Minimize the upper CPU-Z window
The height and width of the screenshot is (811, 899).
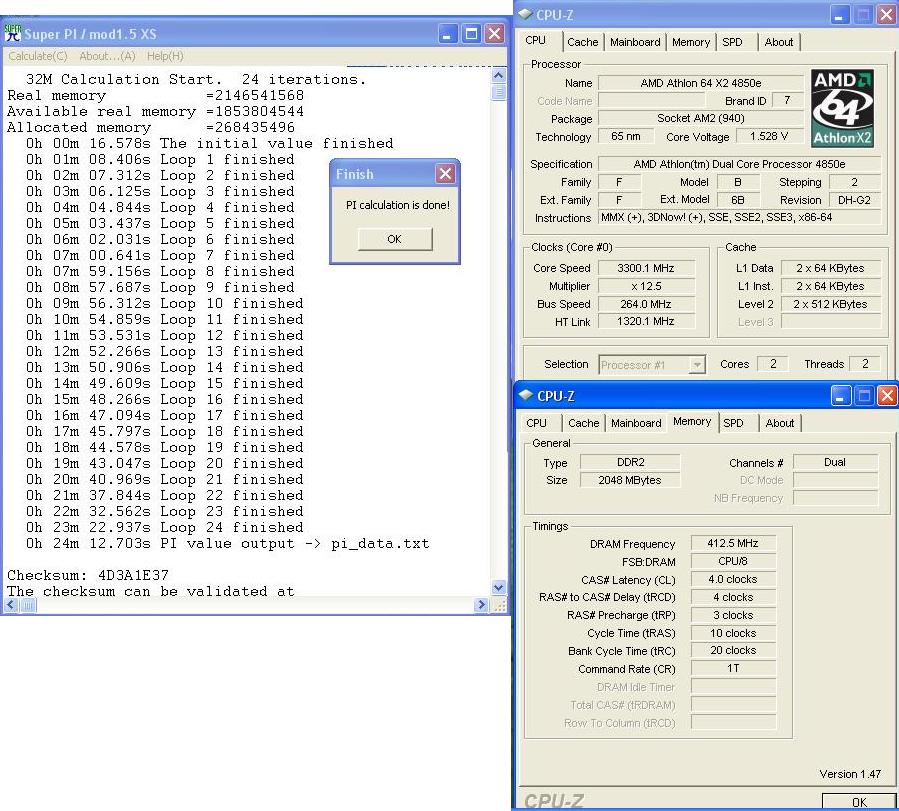840,15
